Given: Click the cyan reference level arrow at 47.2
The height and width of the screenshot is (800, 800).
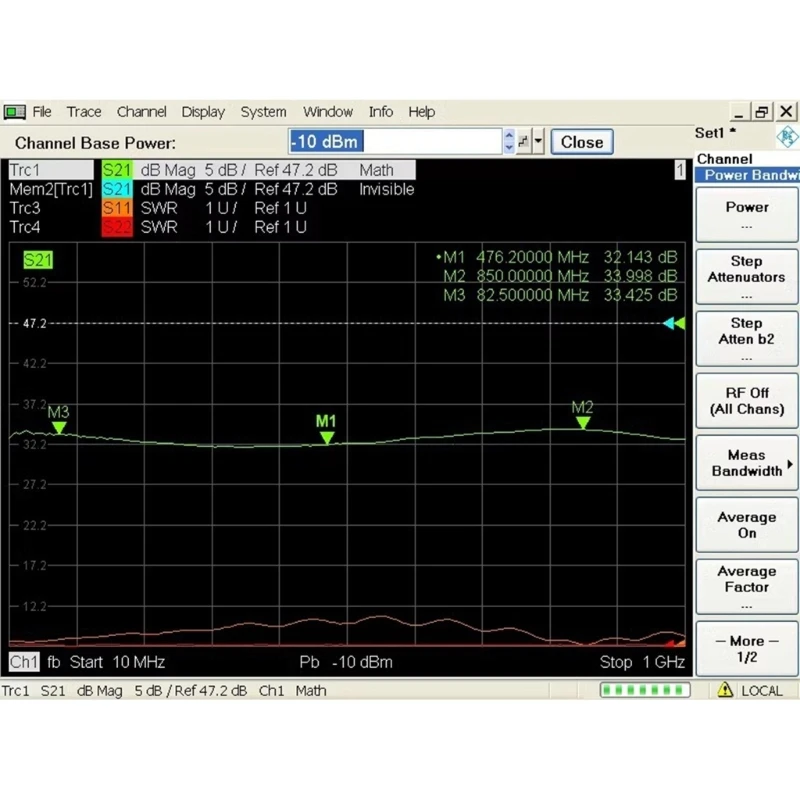Looking at the screenshot, I should 669,323.
